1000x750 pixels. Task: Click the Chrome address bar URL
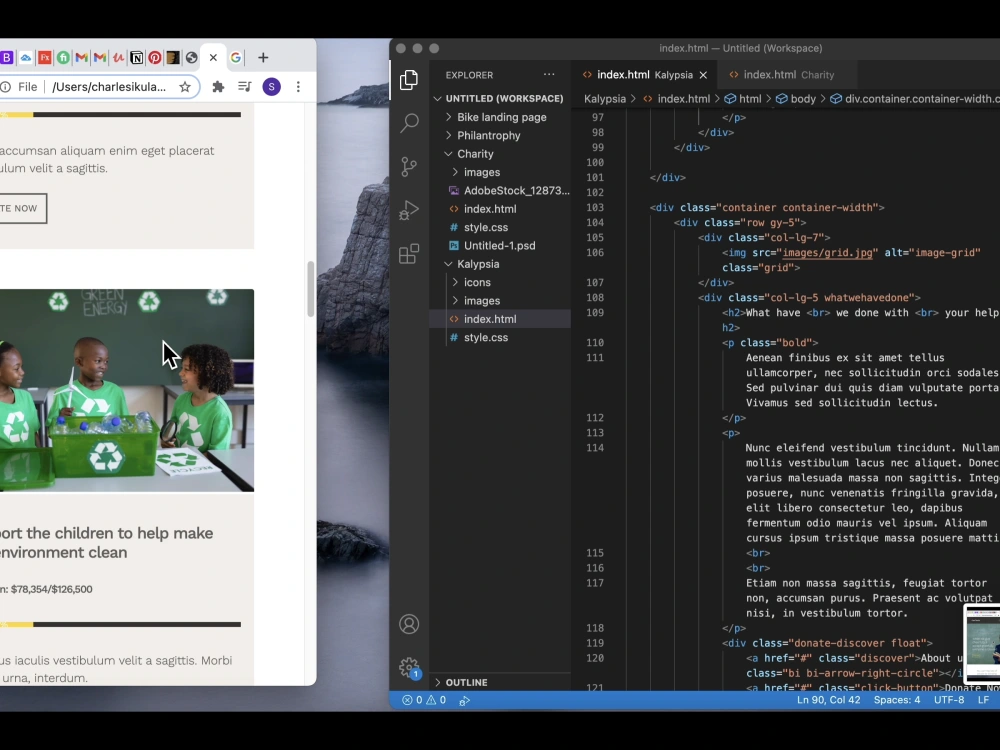click(x=109, y=87)
